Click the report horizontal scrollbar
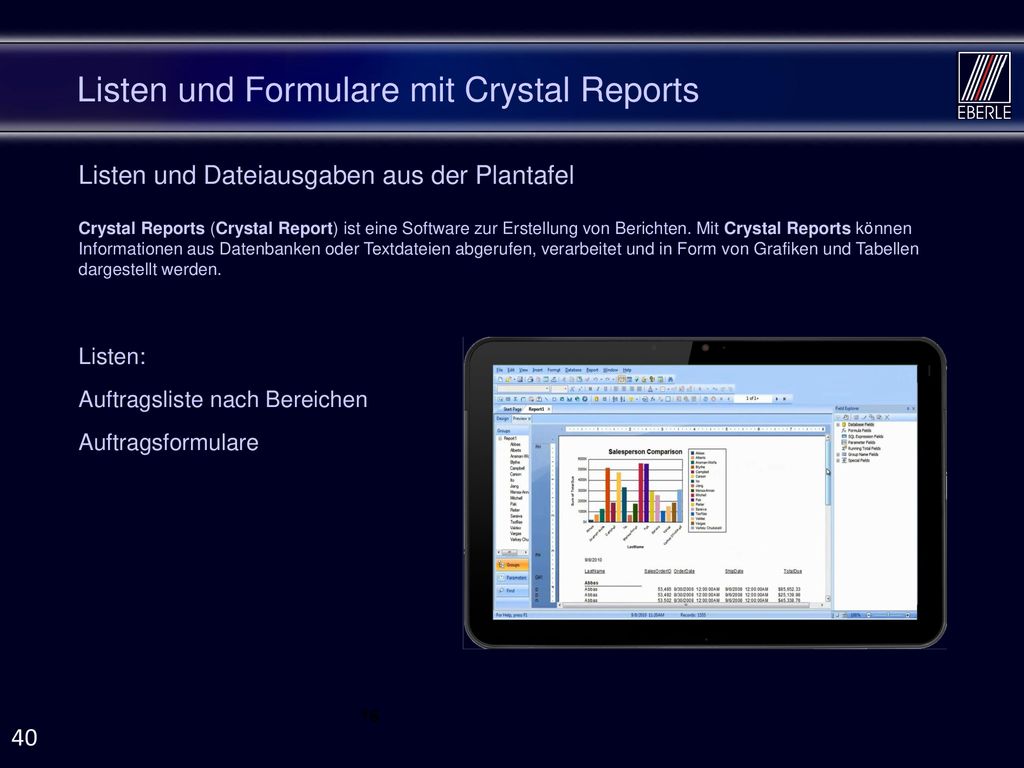 (690, 605)
